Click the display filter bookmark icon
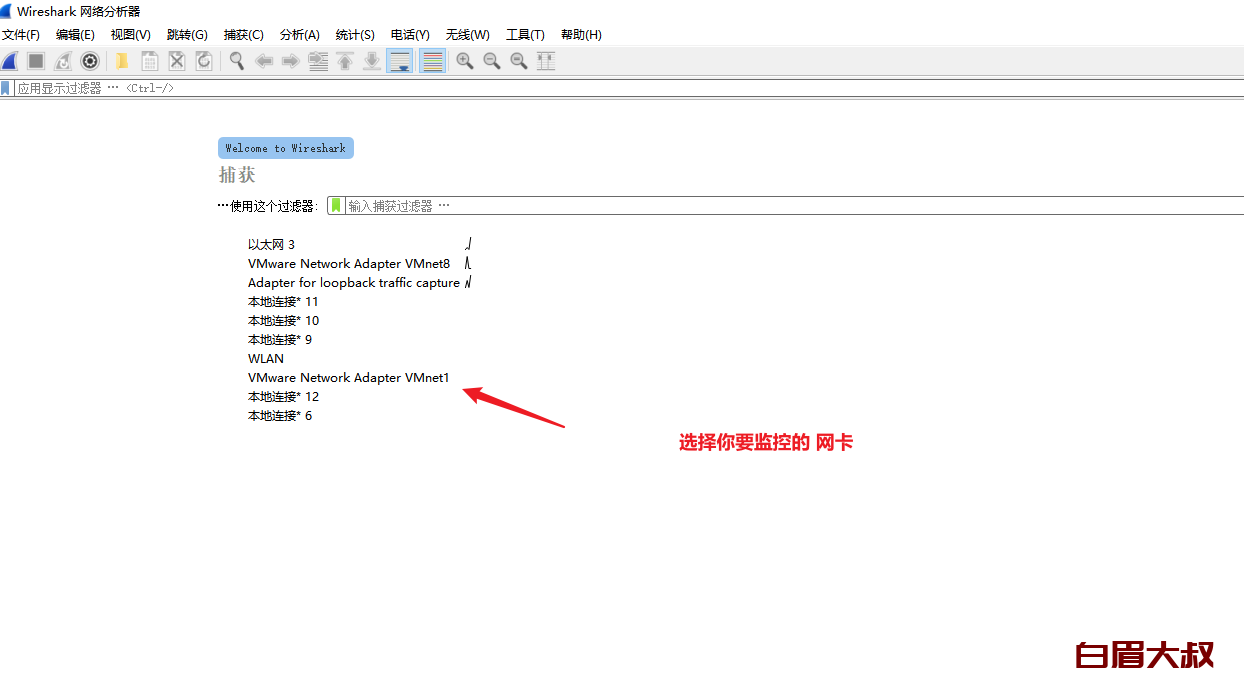The width and height of the screenshot is (1244, 698). [5, 88]
